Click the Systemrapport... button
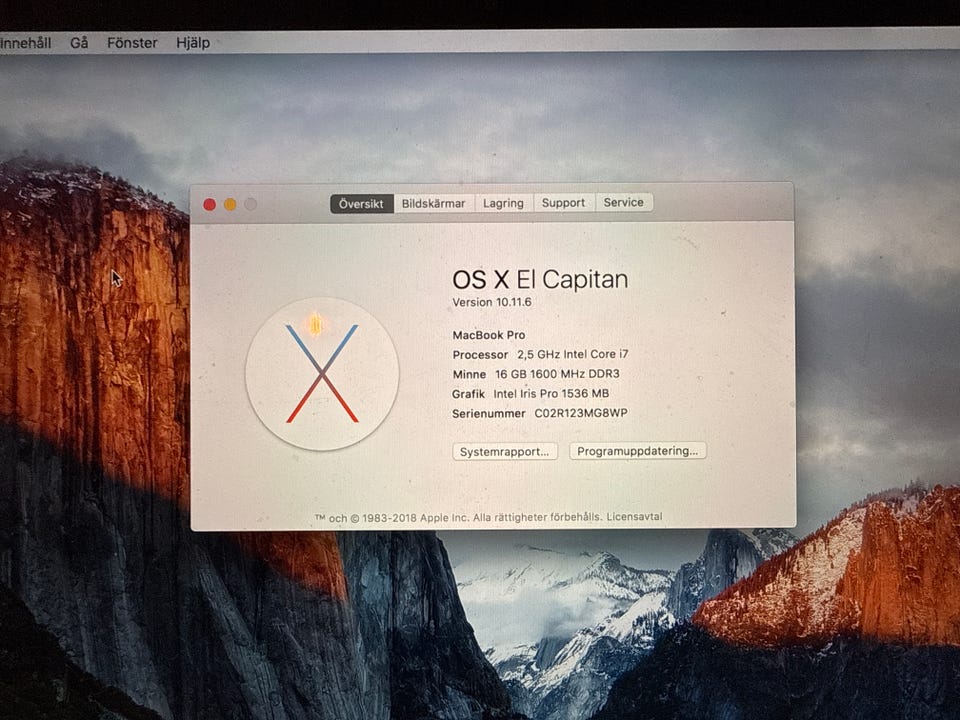 tap(505, 452)
